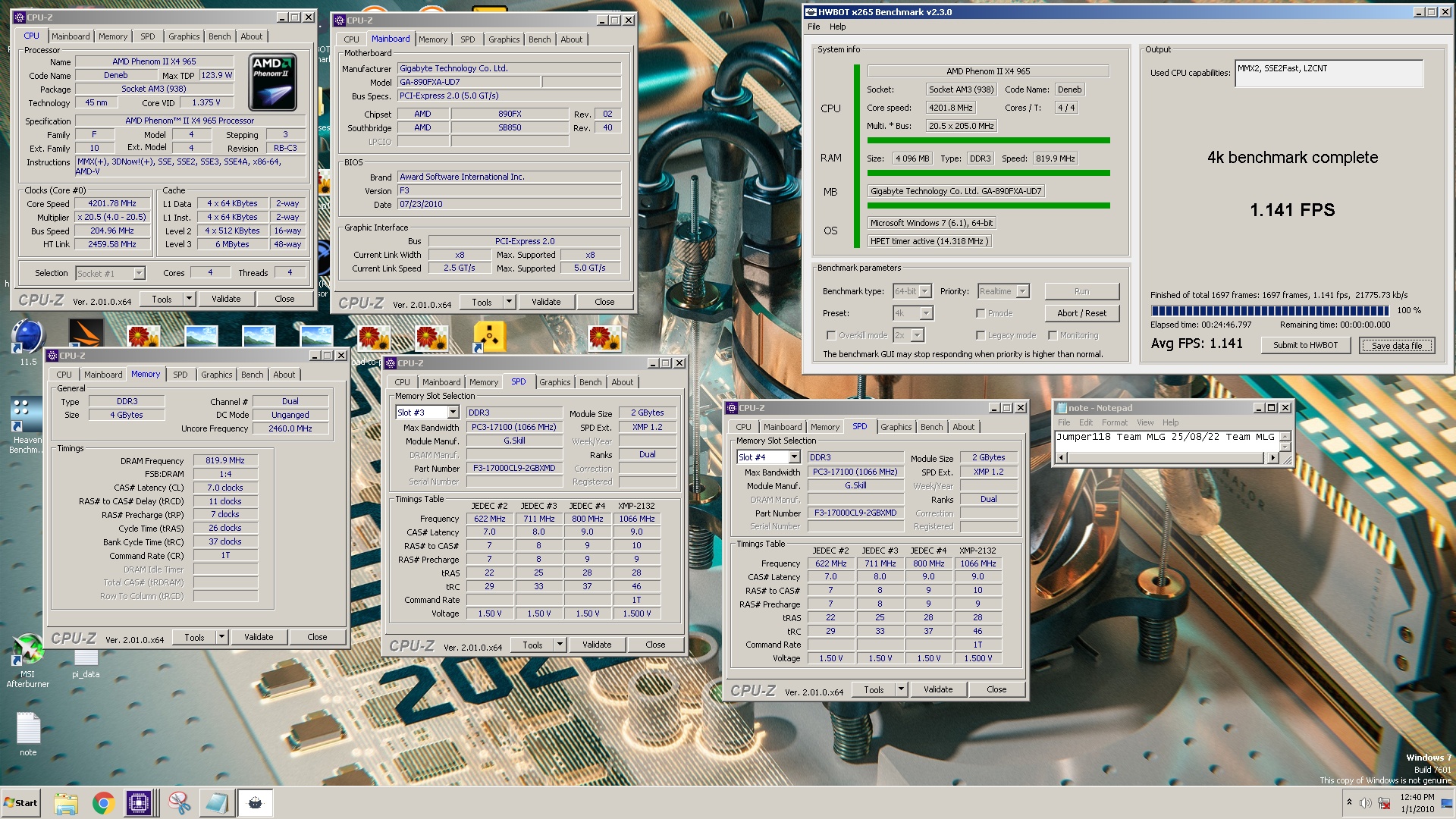Click the Core Speed value 4201.78 MHz
The image size is (1456, 819).
112,203
